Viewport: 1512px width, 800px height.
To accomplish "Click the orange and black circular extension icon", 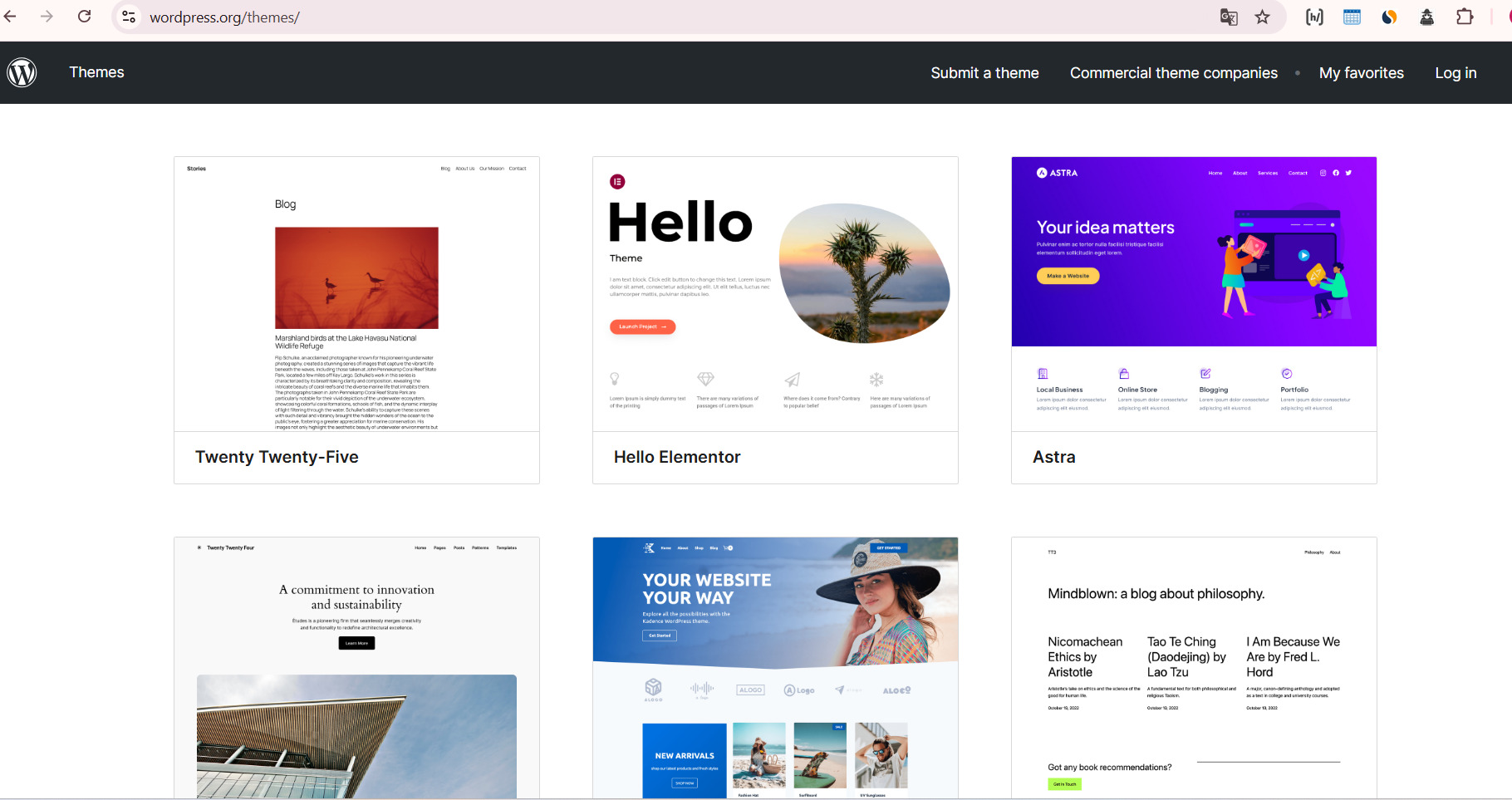I will (1389, 17).
